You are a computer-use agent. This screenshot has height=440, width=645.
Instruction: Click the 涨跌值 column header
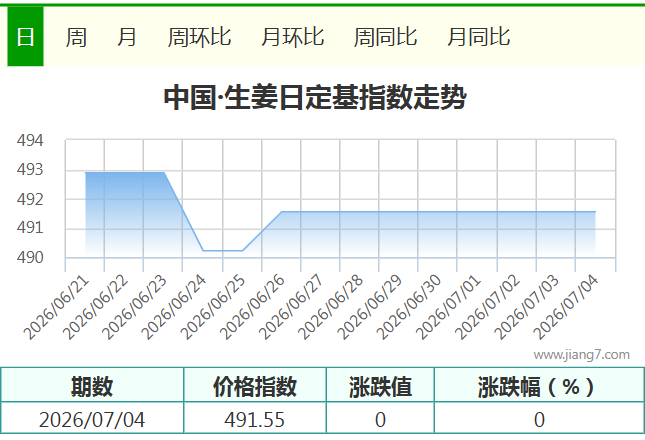381,386
